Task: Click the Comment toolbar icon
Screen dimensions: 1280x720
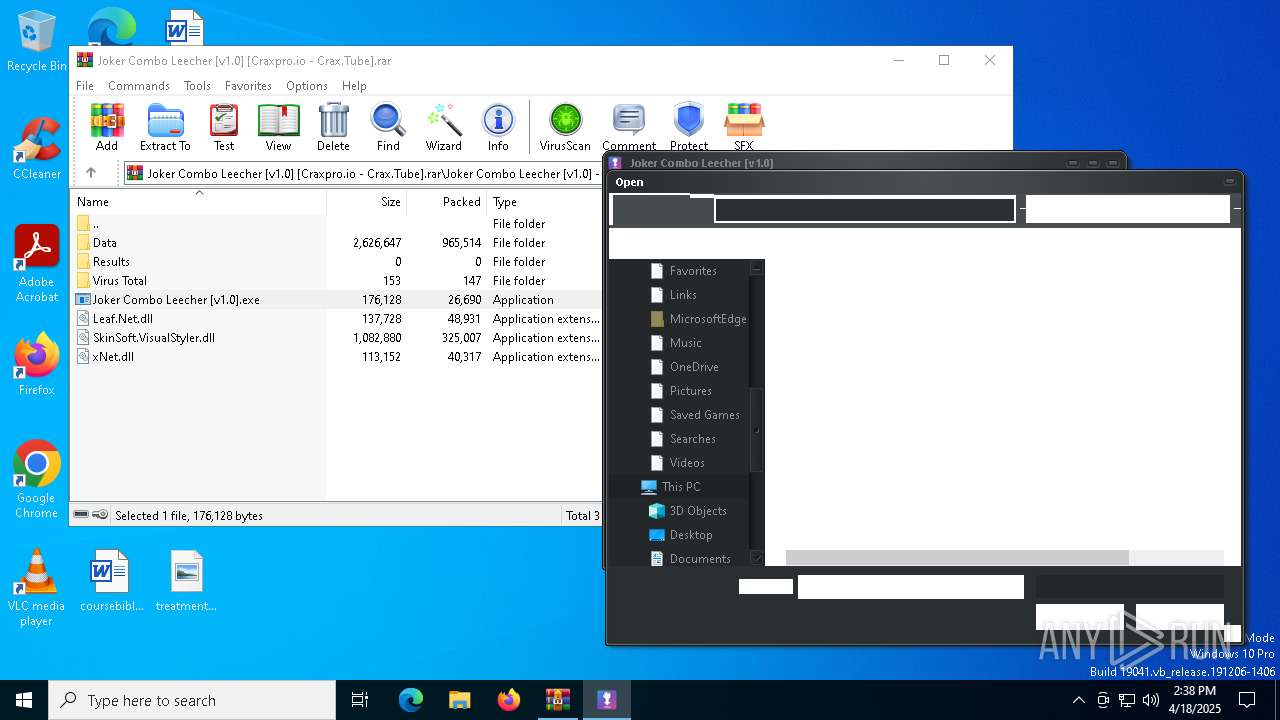Action: coord(629,127)
